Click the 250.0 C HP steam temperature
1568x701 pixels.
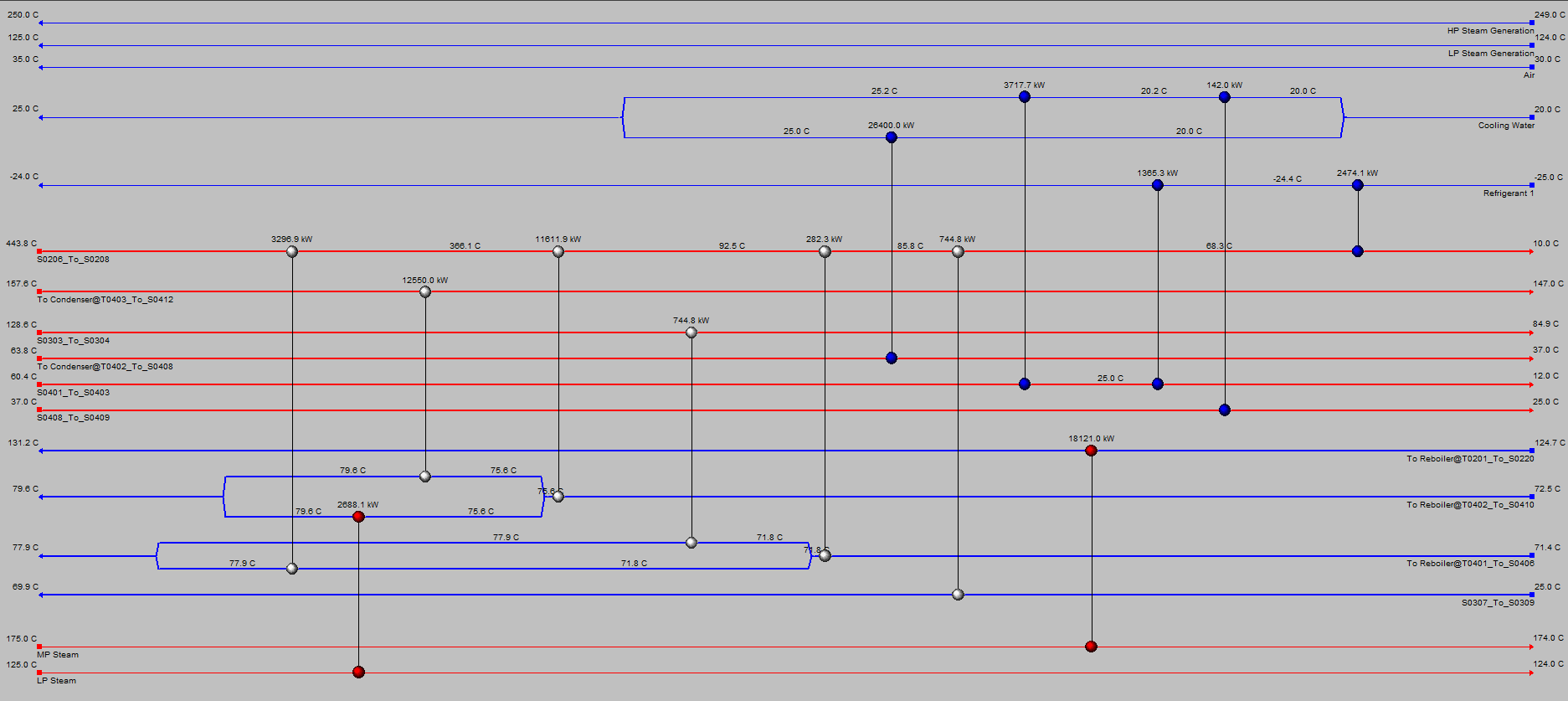tap(23, 15)
